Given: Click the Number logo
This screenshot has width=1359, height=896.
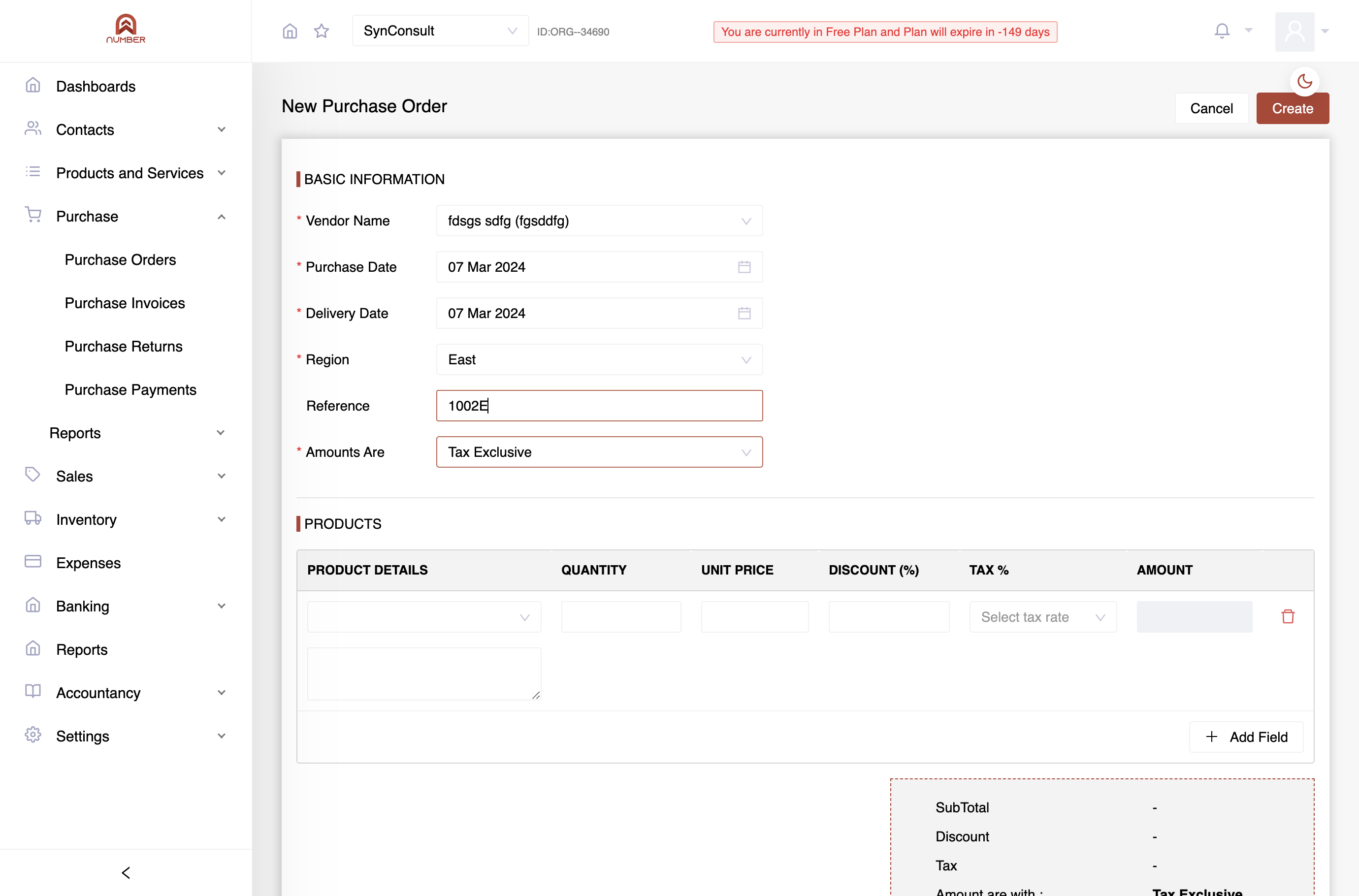Looking at the screenshot, I should 126,29.
